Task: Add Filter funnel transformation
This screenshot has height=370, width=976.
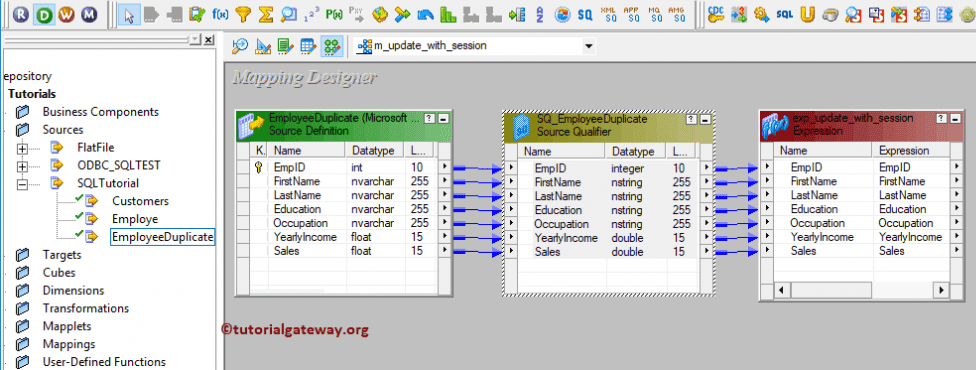Action: pyautogui.click(x=243, y=15)
